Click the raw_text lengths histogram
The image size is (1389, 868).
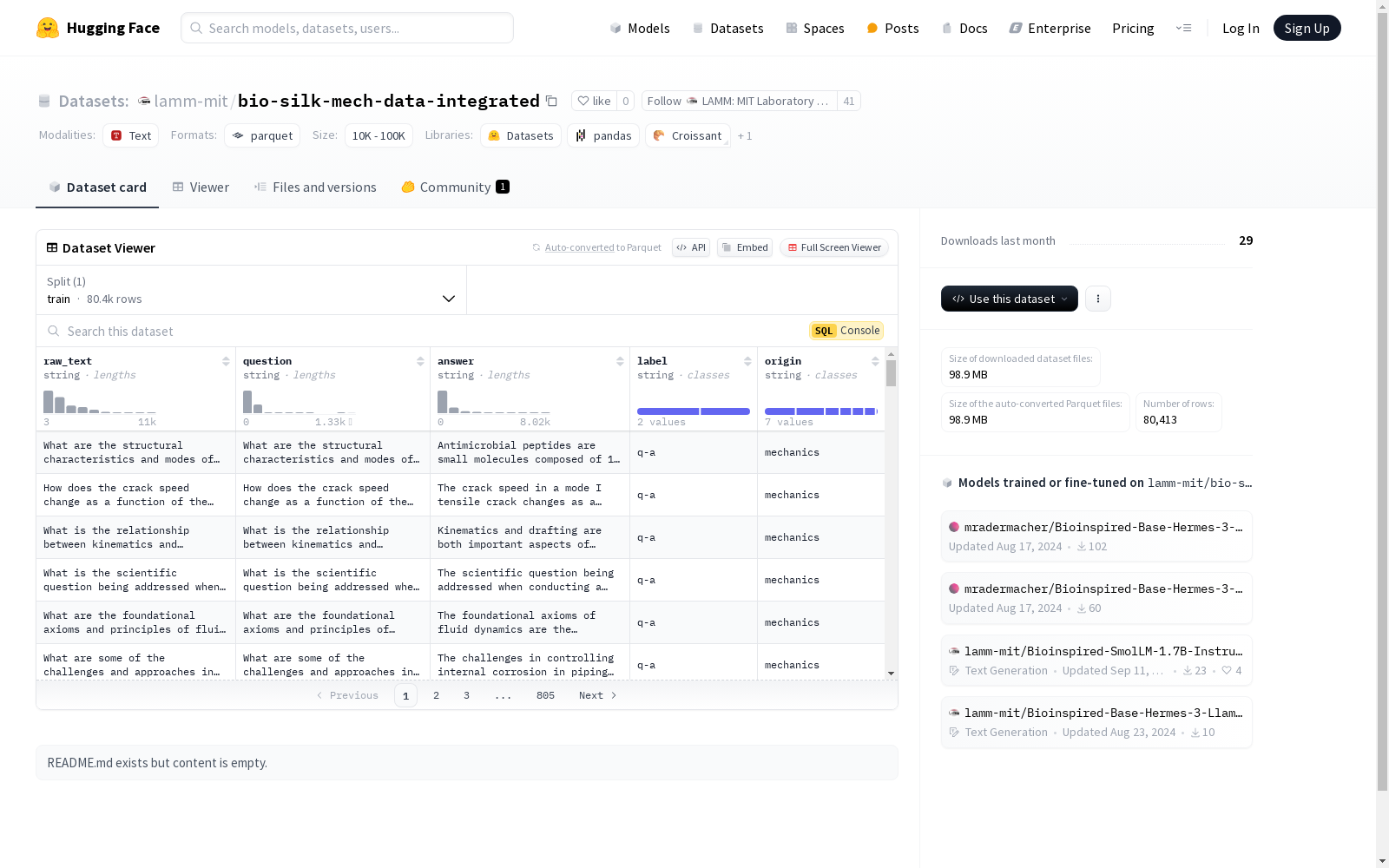tap(100, 401)
